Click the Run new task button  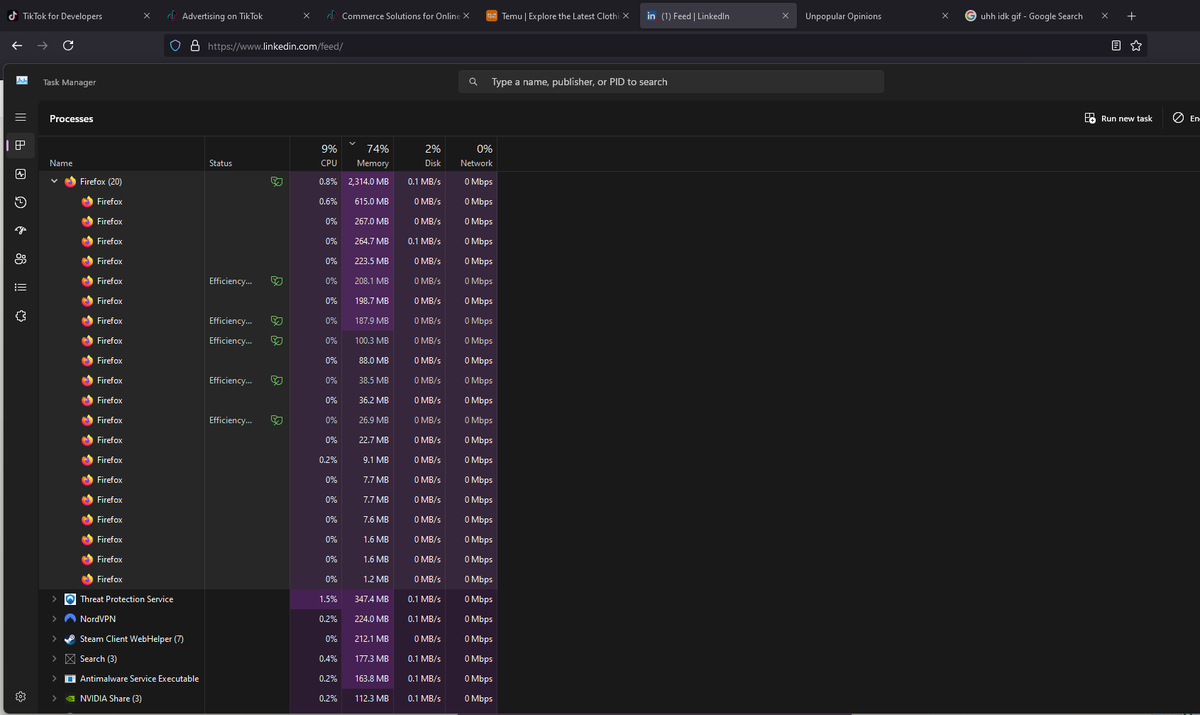[x=1117, y=117]
